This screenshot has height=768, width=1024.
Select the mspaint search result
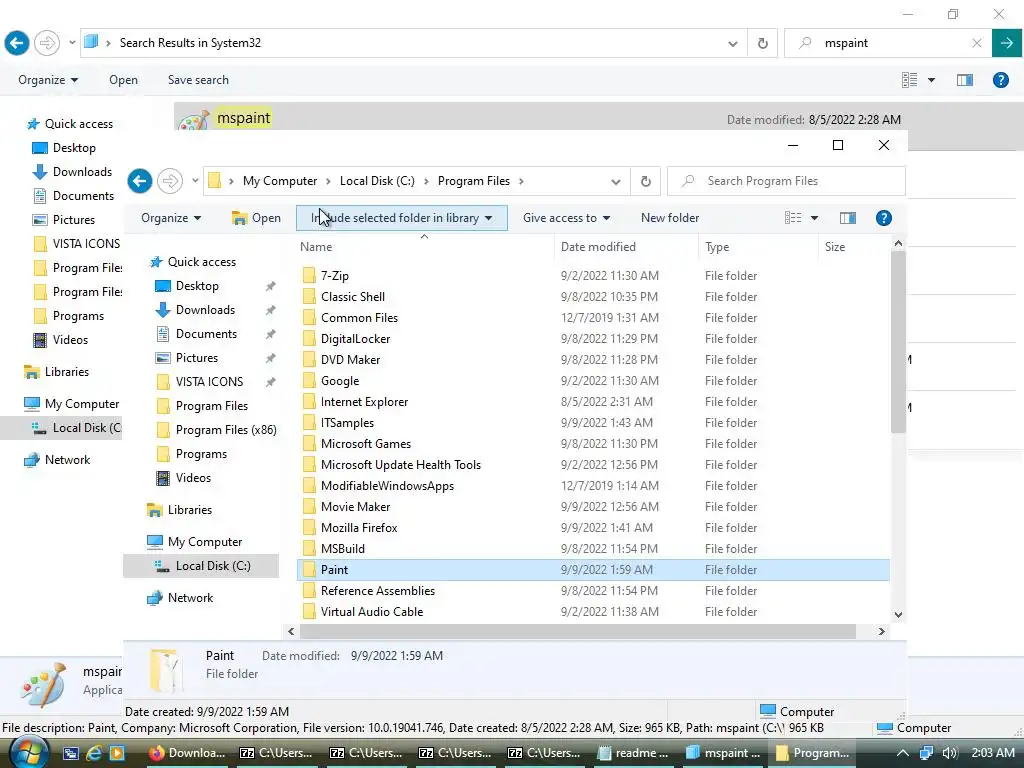[243, 118]
